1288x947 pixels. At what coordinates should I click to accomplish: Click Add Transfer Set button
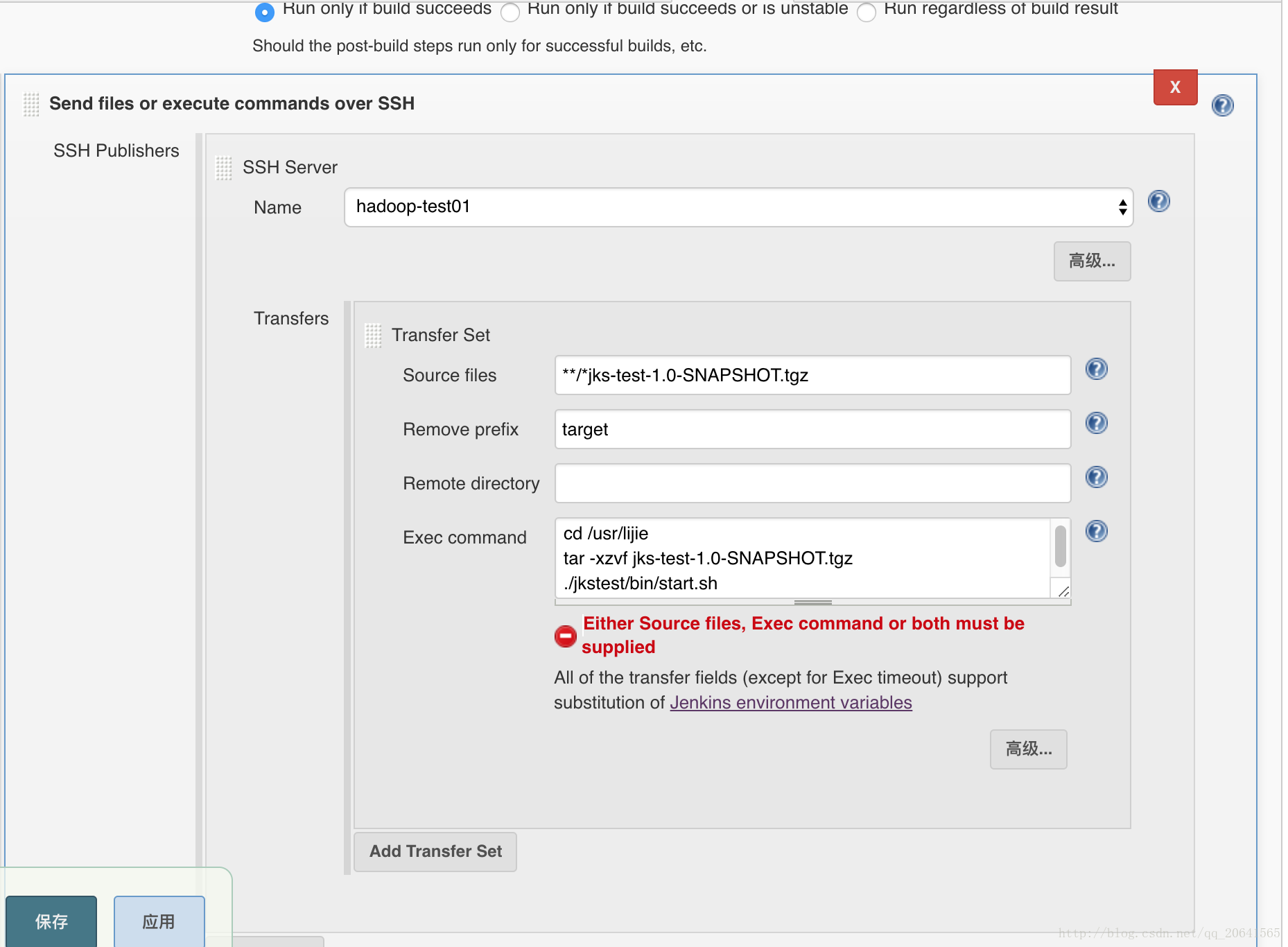[x=435, y=851]
